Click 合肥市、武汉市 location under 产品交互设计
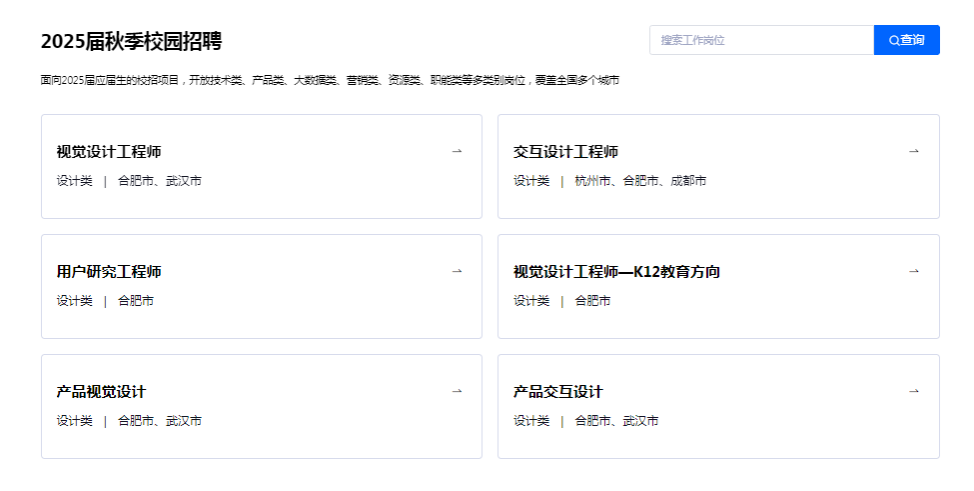Image resolution: width=974 pixels, height=491 pixels. 616,421
